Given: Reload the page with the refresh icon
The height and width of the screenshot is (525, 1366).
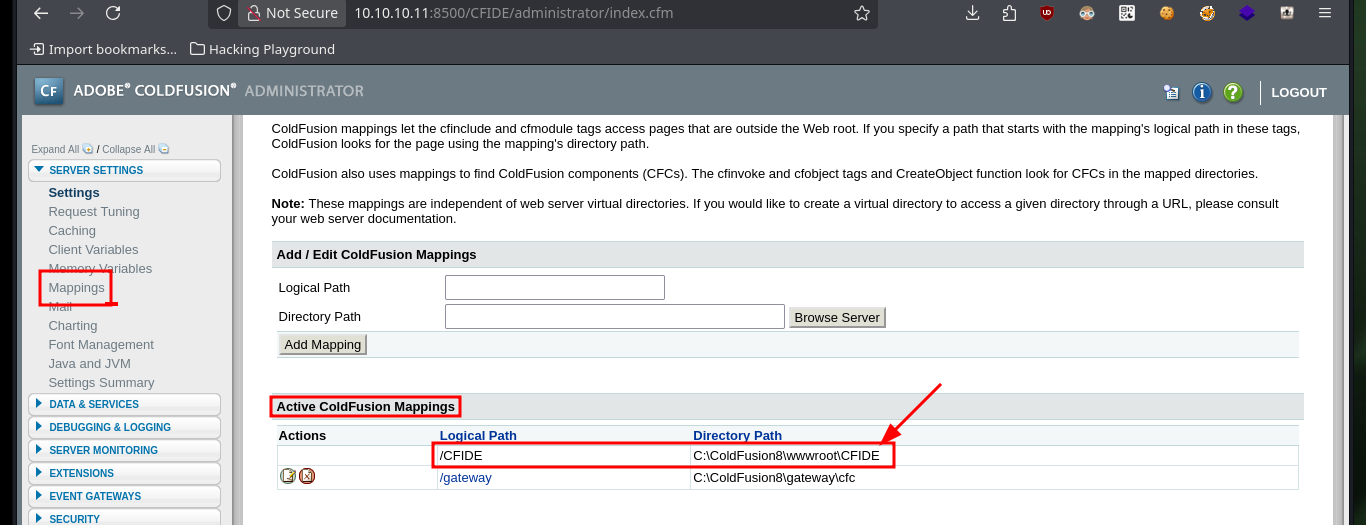Looking at the screenshot, I should click(113, 13).
